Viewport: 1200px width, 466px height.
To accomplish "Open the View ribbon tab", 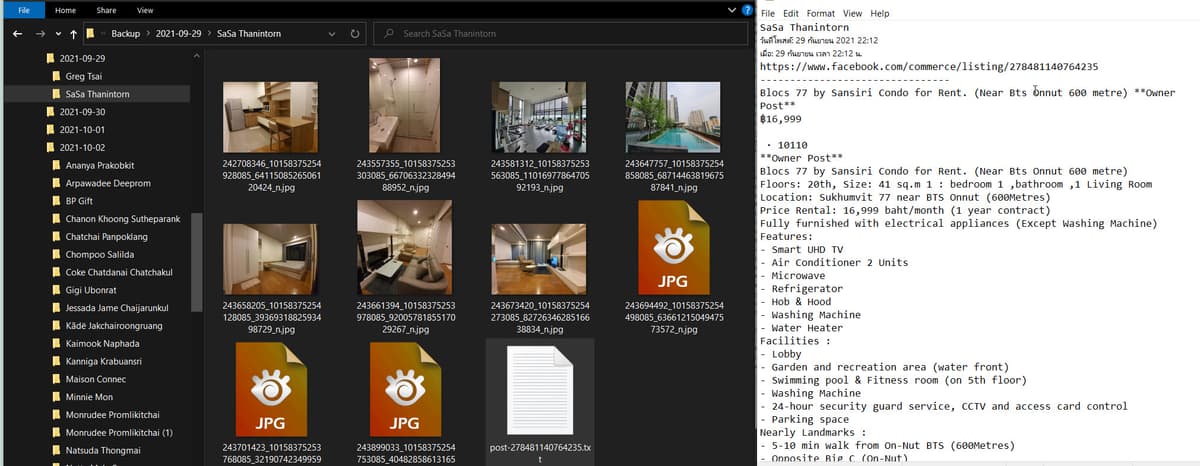I will coord(145,10).
